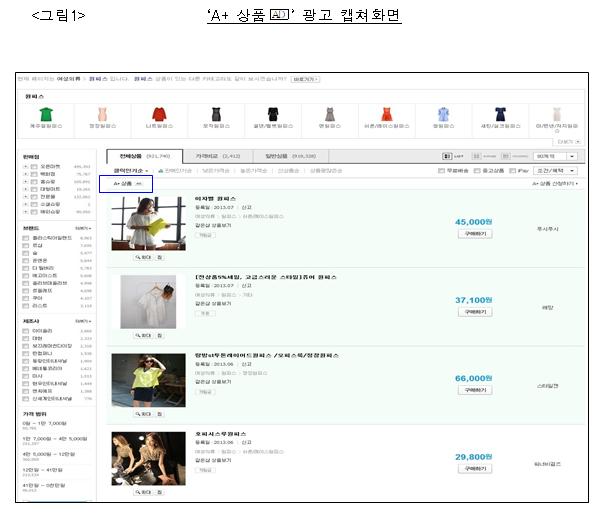Sort by 신상품순
The image size is (598, 520).
pyautogui.click(x=288, y=171)
